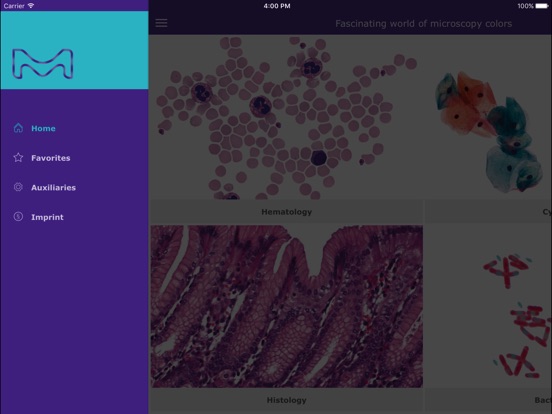Click the Fascinating world of microscopy colors title
This screenshot has height=414, width=552.
pos(424,24)
